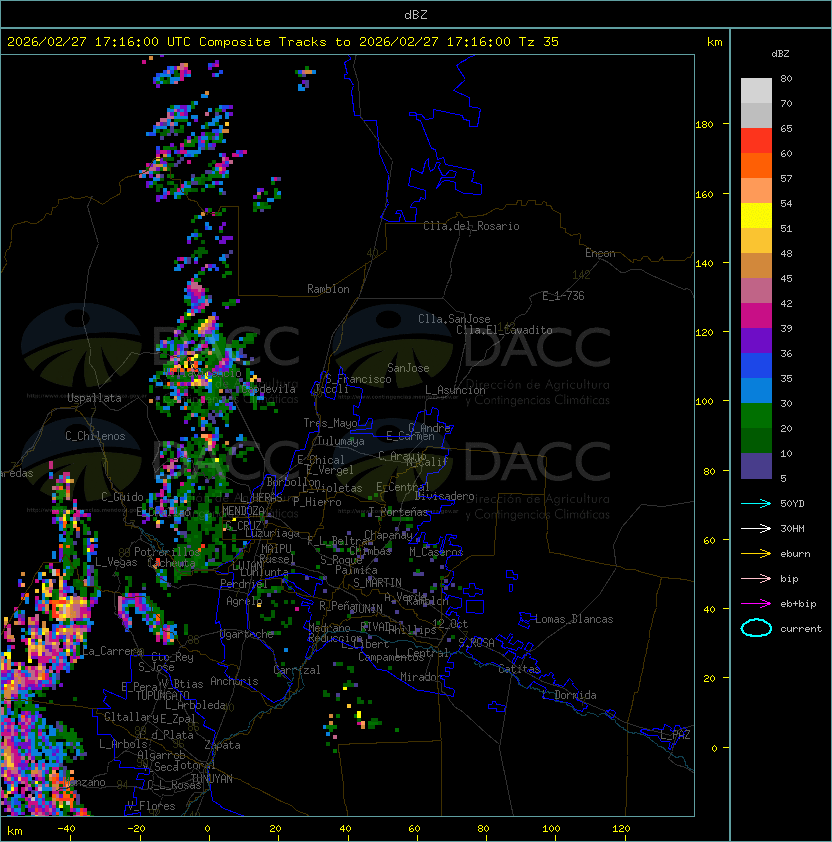Click the 'La_Carrera' map label
Screen dimensions: 832x842
point(113,651)
